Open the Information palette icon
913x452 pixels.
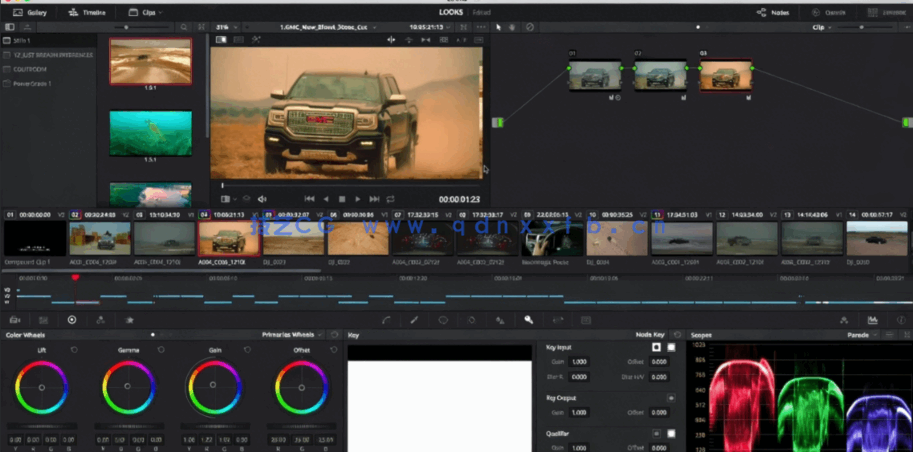901,320
